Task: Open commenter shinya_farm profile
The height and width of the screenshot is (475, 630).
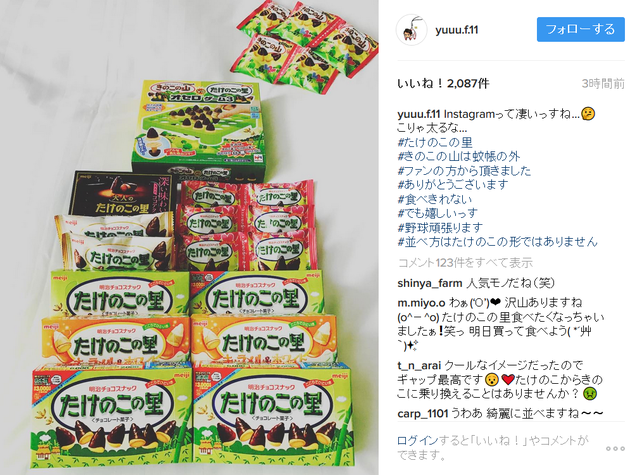Action: coord(430,283)
